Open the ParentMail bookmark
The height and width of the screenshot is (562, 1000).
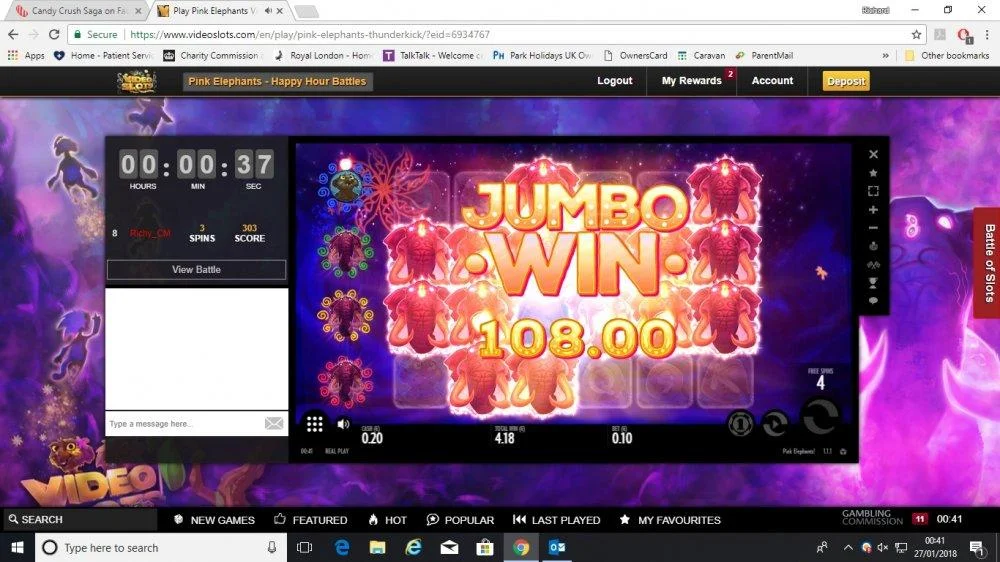(764, 55)
